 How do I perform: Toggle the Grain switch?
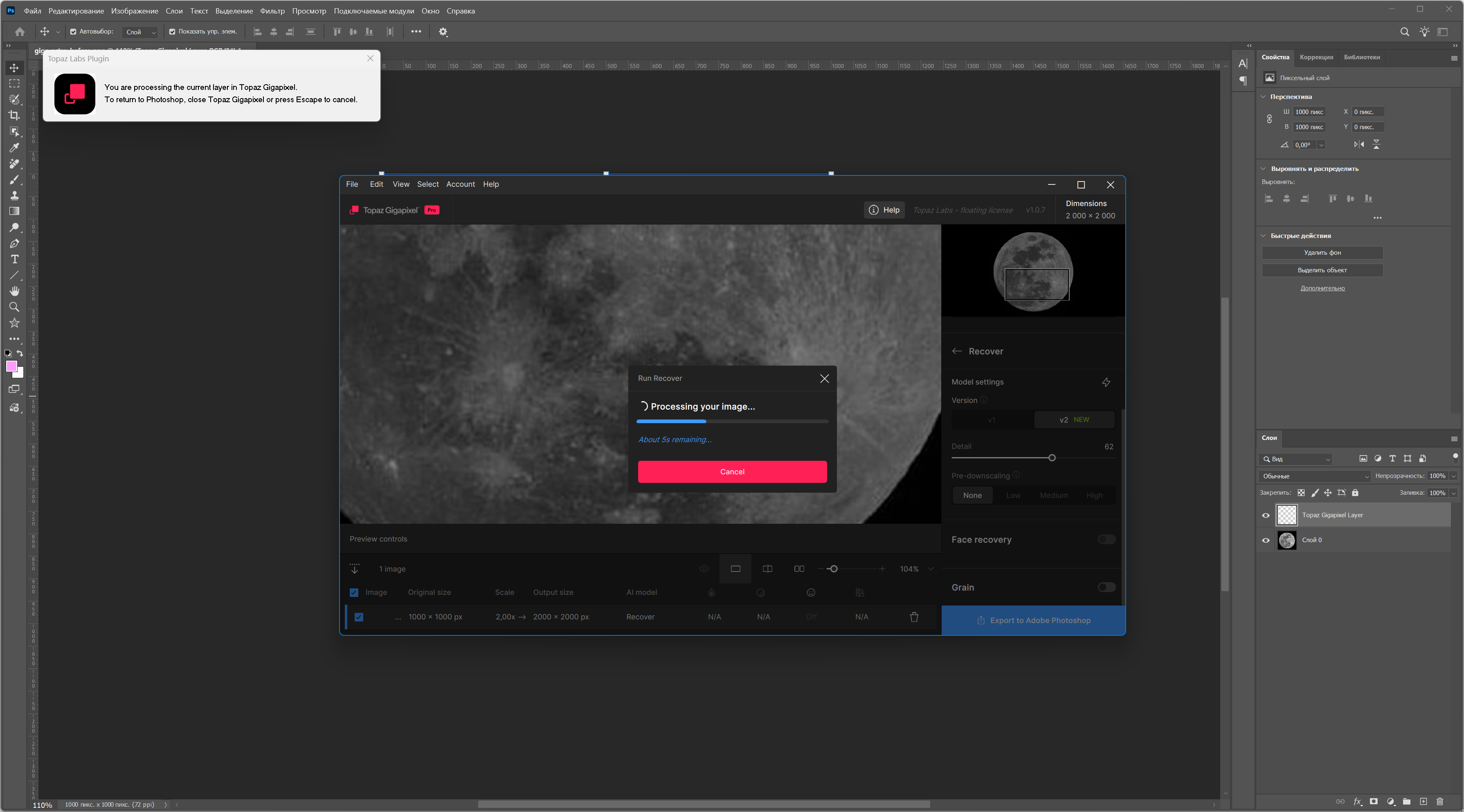[x=1106, y=587]
